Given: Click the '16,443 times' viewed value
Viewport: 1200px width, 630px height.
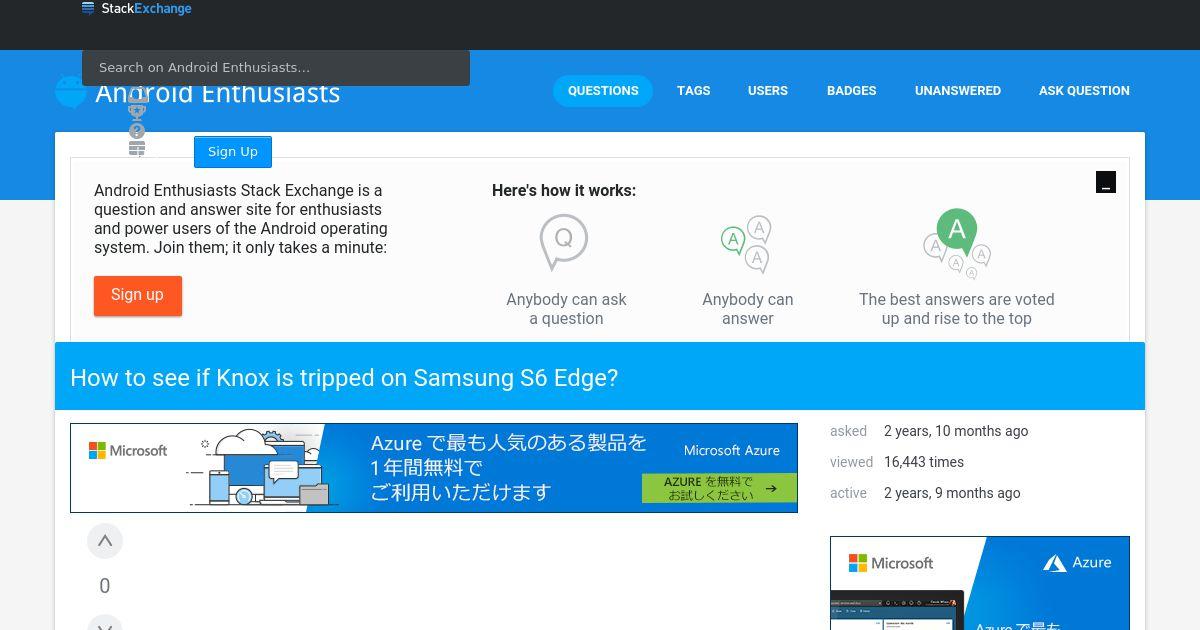Looking at the screenshot, I should pos(924,462).
